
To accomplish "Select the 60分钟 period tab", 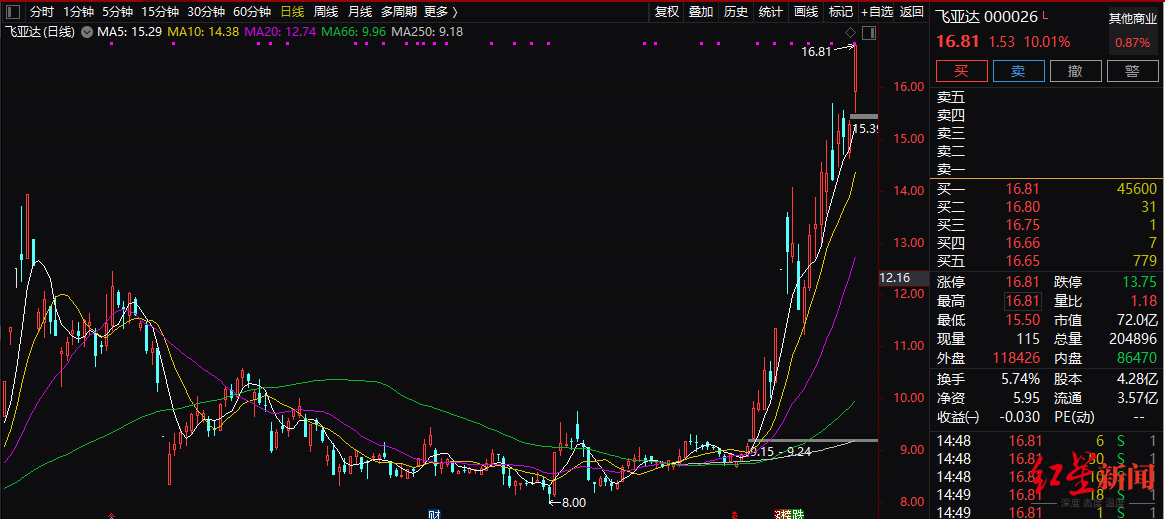I will pos(252,12).
